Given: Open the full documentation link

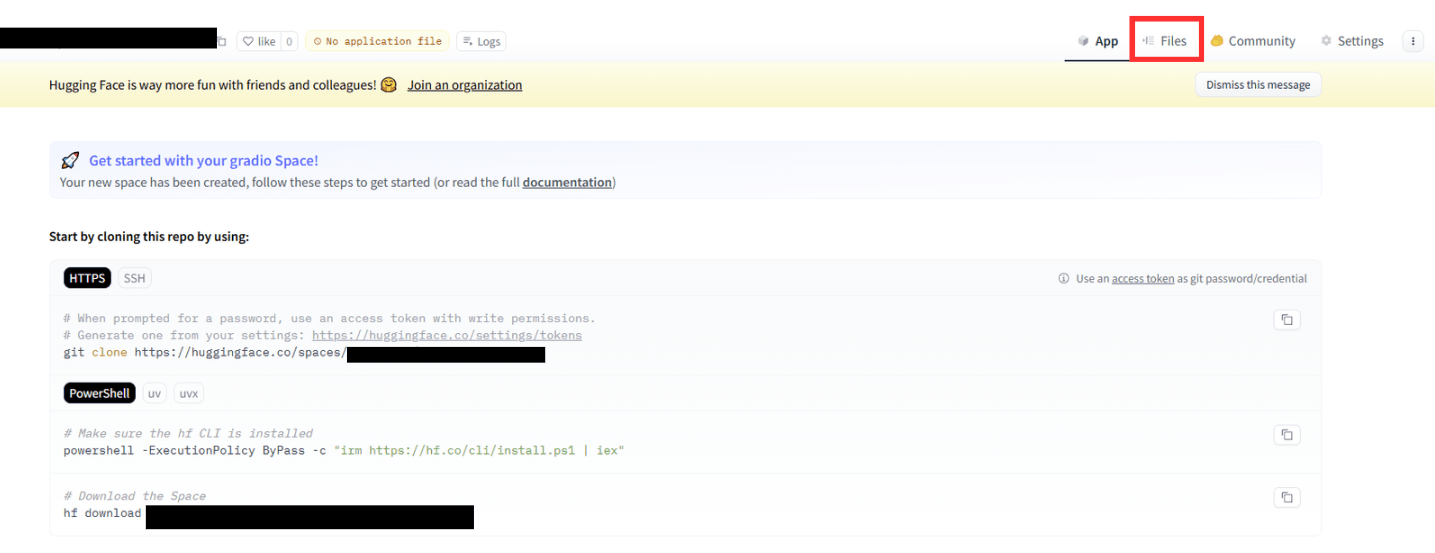Looking at the screenshot, I should click(x=566, y=182).
